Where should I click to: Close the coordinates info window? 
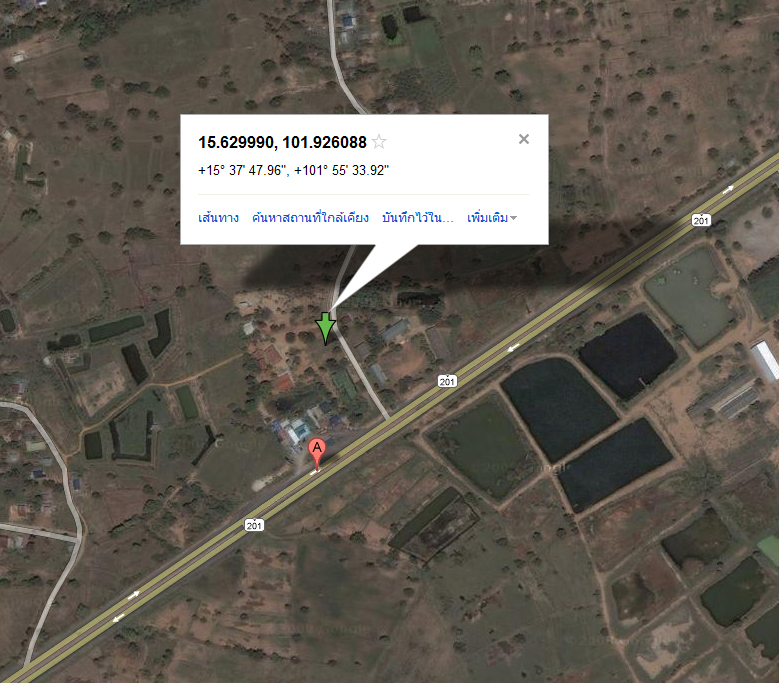(524, 139)
